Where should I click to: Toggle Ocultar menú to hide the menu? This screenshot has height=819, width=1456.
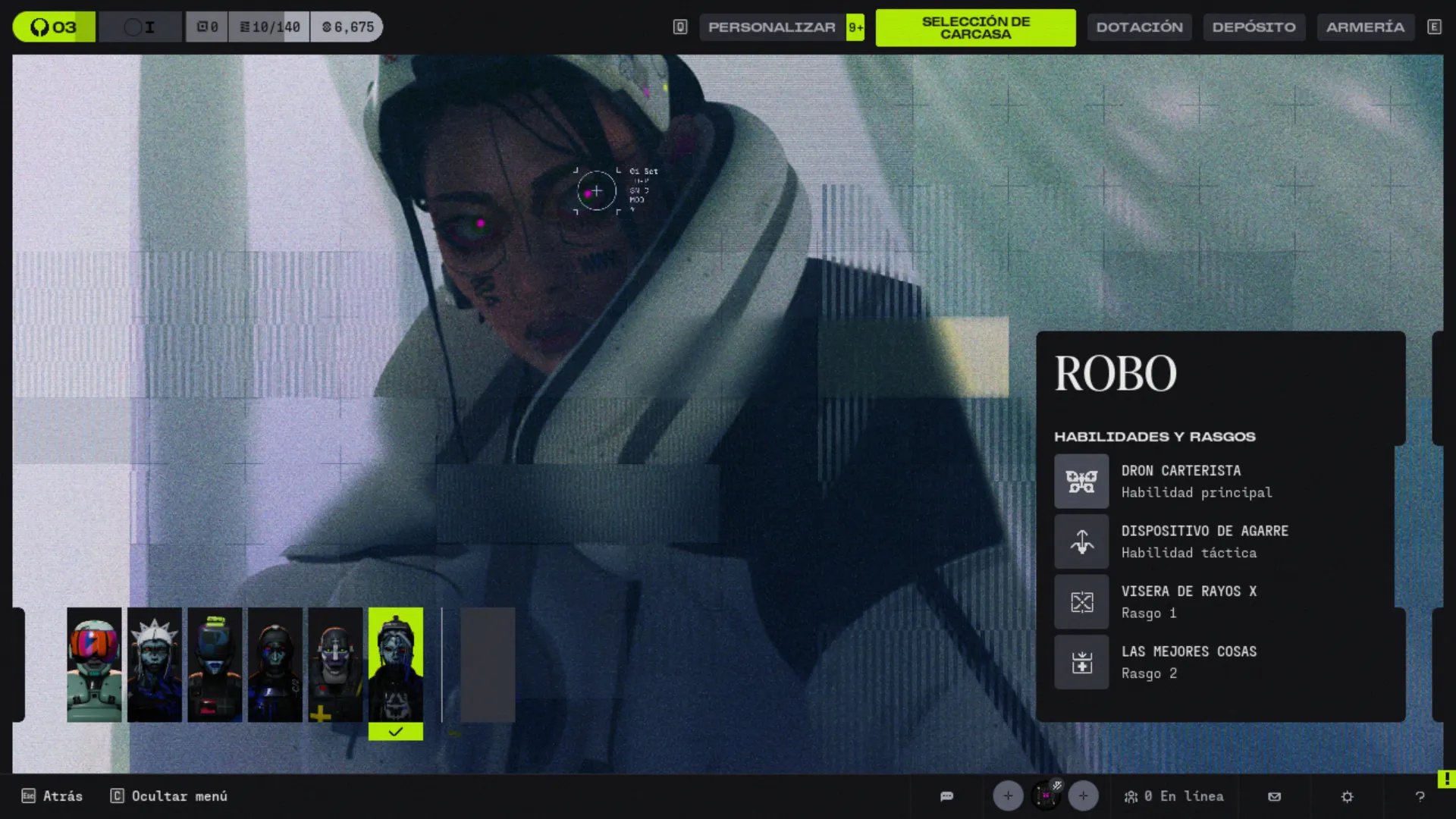click(x=170, y=796)
